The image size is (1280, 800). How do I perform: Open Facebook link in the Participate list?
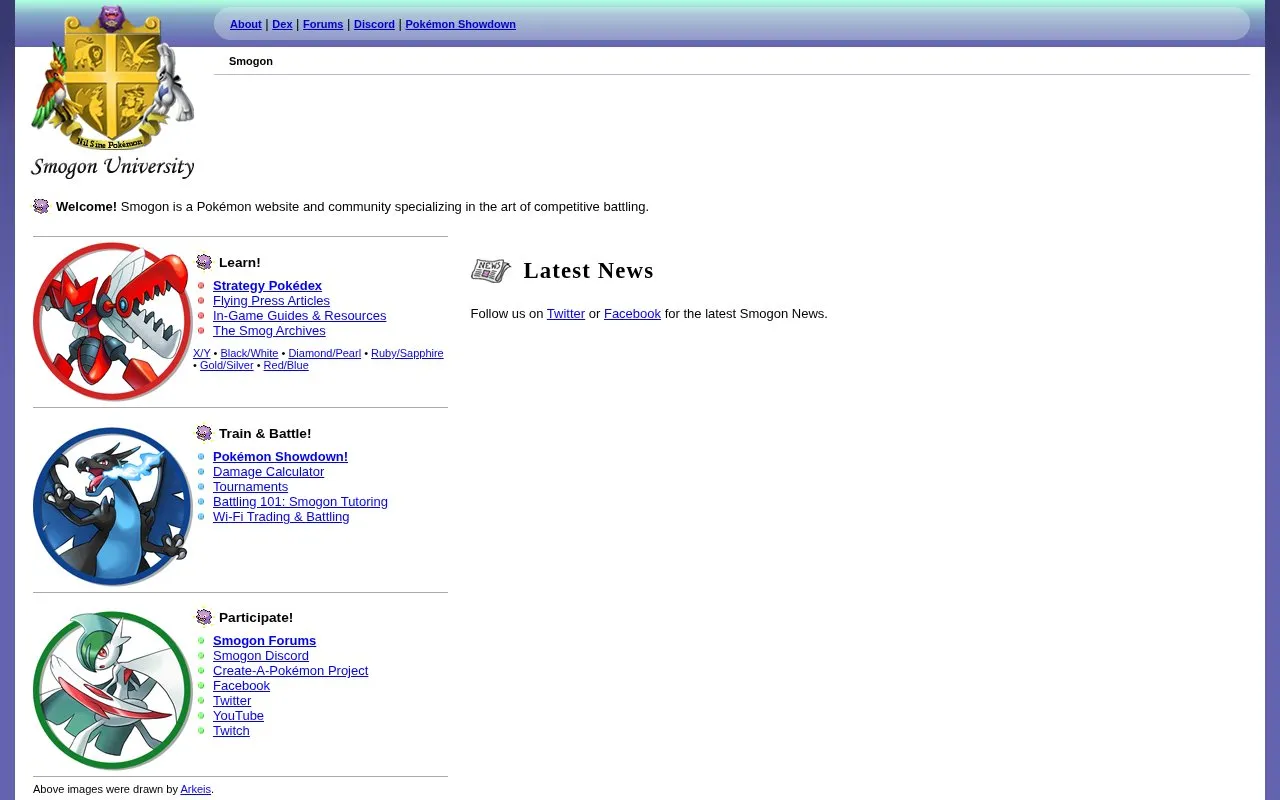pyautogui.click(x=241, y=685)
